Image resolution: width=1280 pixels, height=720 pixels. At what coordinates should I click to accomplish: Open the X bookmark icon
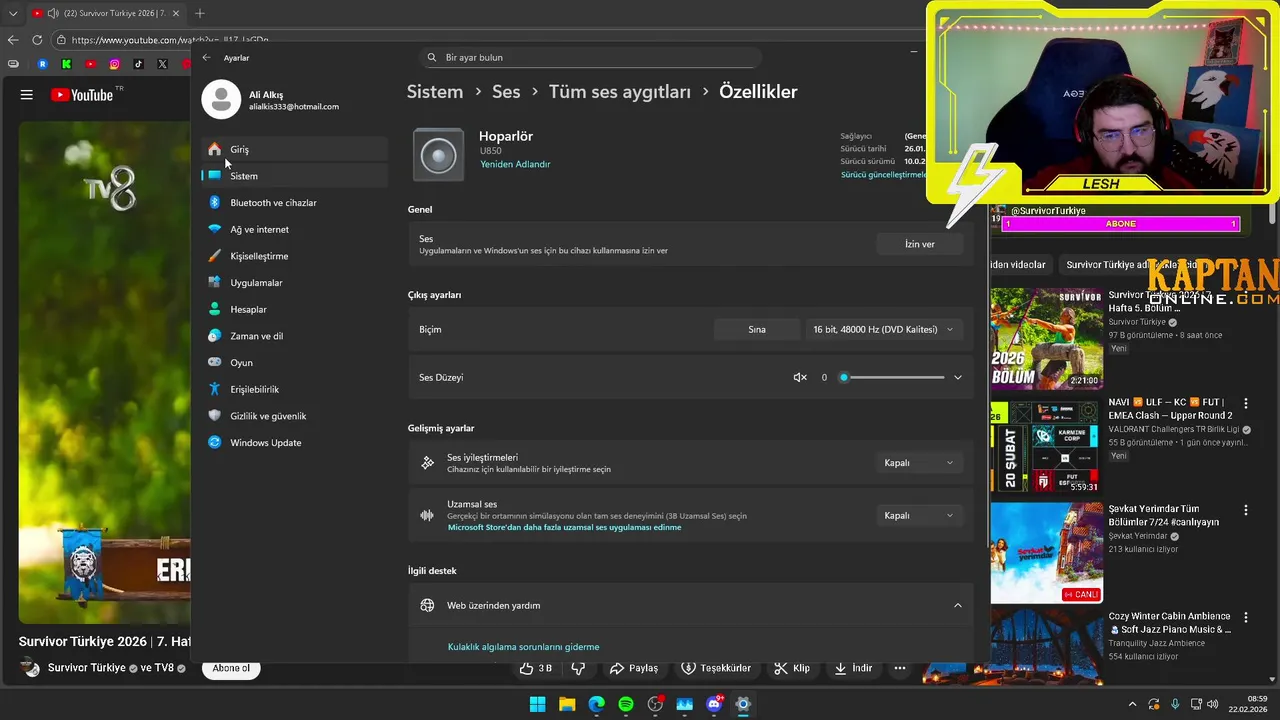point(162,64)
